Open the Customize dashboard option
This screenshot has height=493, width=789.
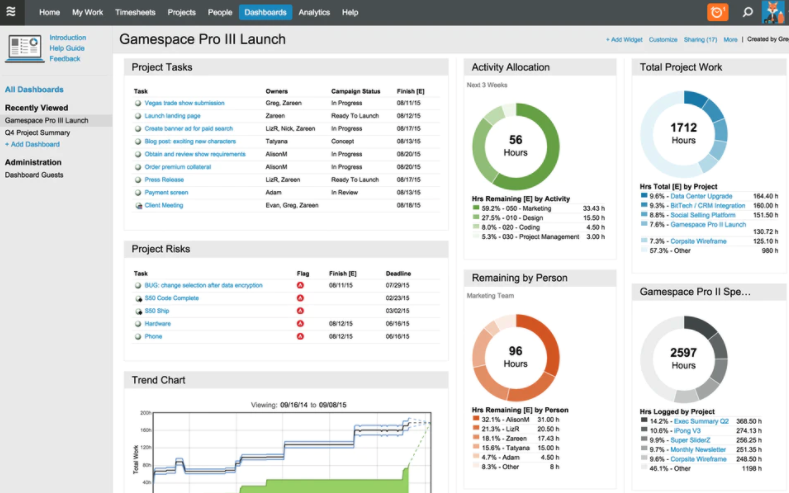pos(663,40)
